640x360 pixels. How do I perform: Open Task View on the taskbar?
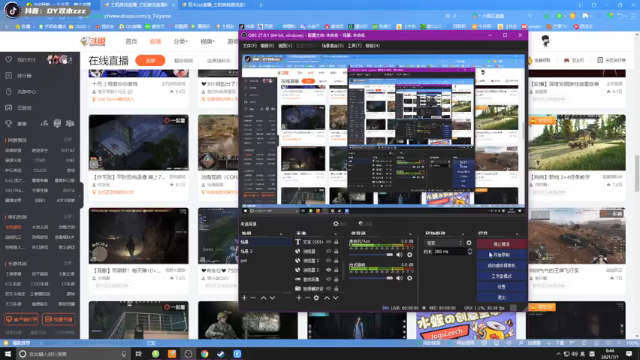138,354
